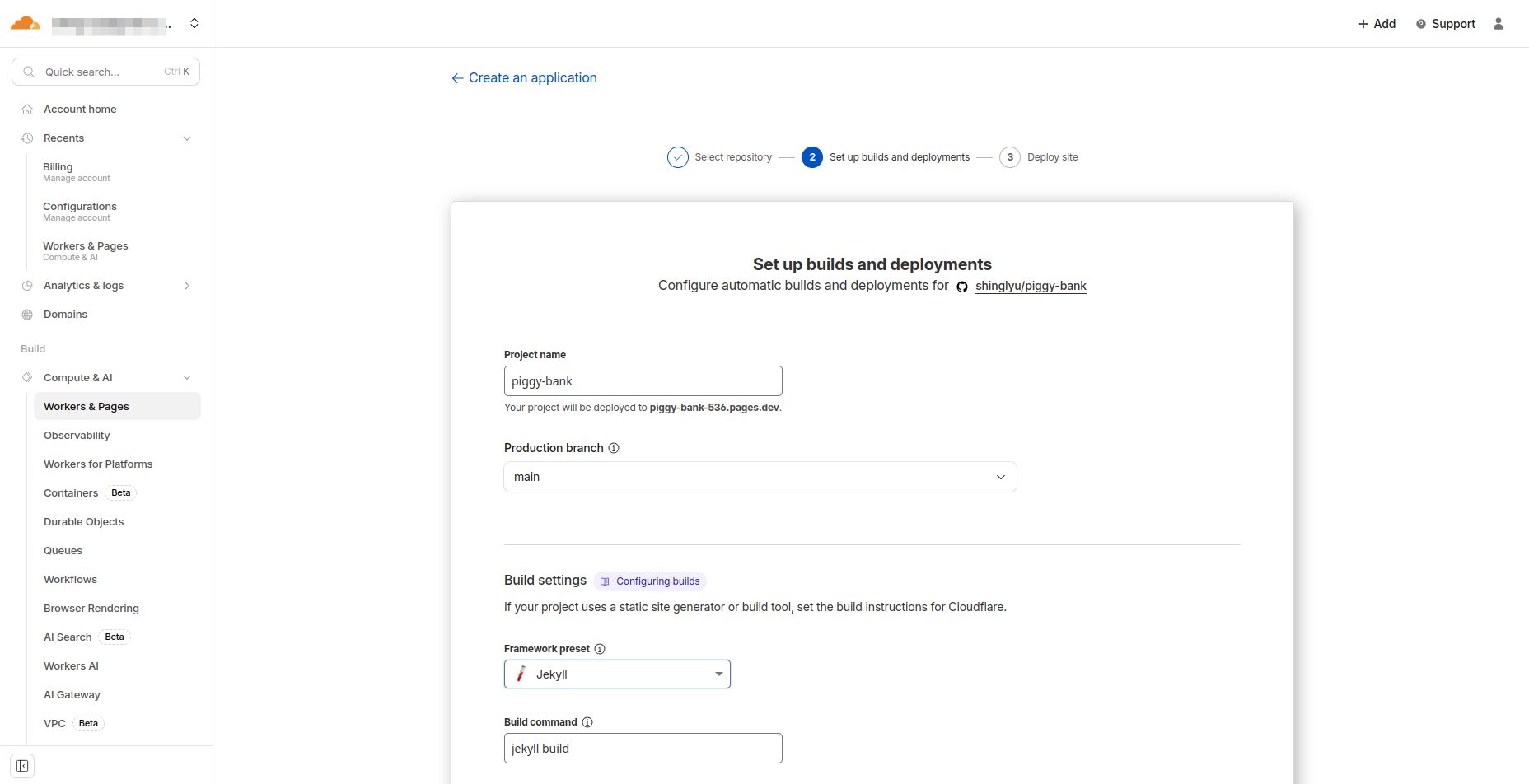Click the Create an application back link
Screen dimensions: 1529x784
tap(532, 77)
